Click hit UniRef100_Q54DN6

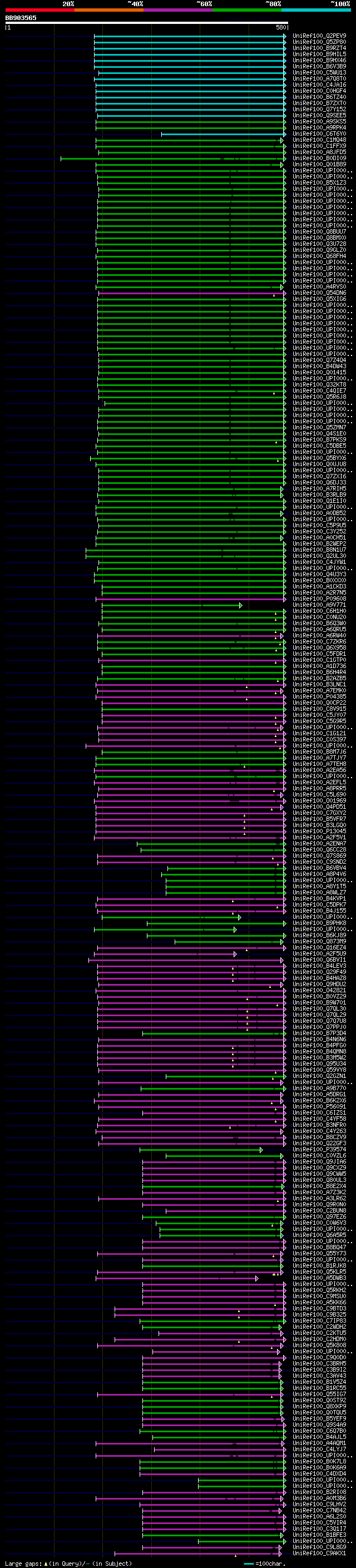click(x=319, y=293)
